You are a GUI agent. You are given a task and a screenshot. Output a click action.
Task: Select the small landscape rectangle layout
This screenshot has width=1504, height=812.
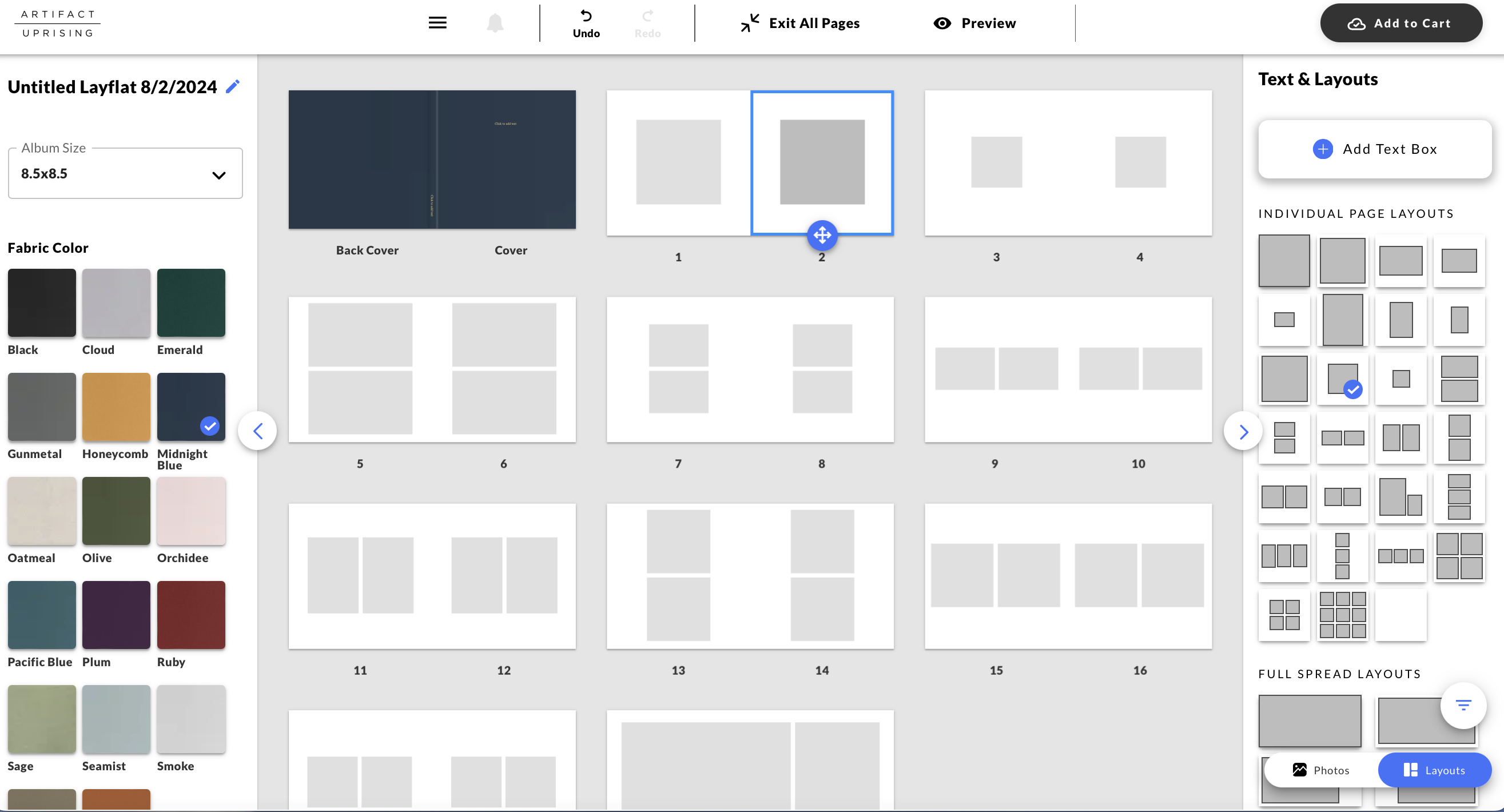point(1284,320)
